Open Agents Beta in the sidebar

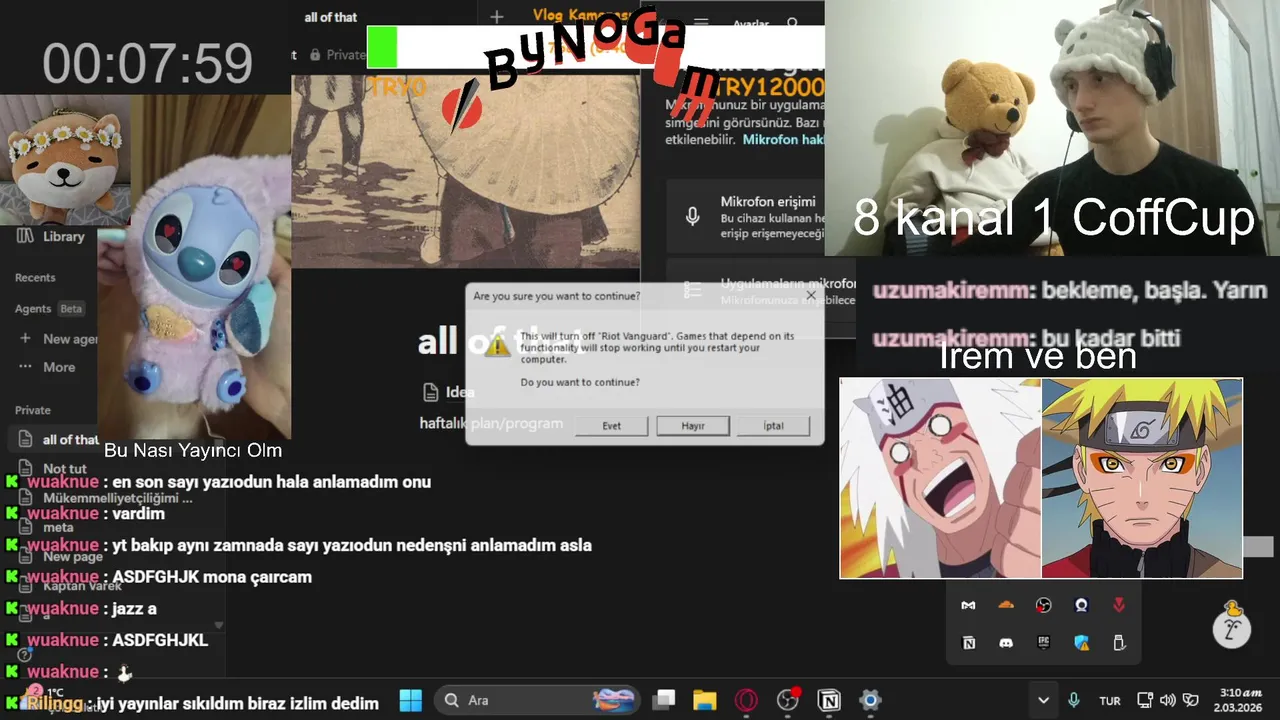click(x=48, y=309)
